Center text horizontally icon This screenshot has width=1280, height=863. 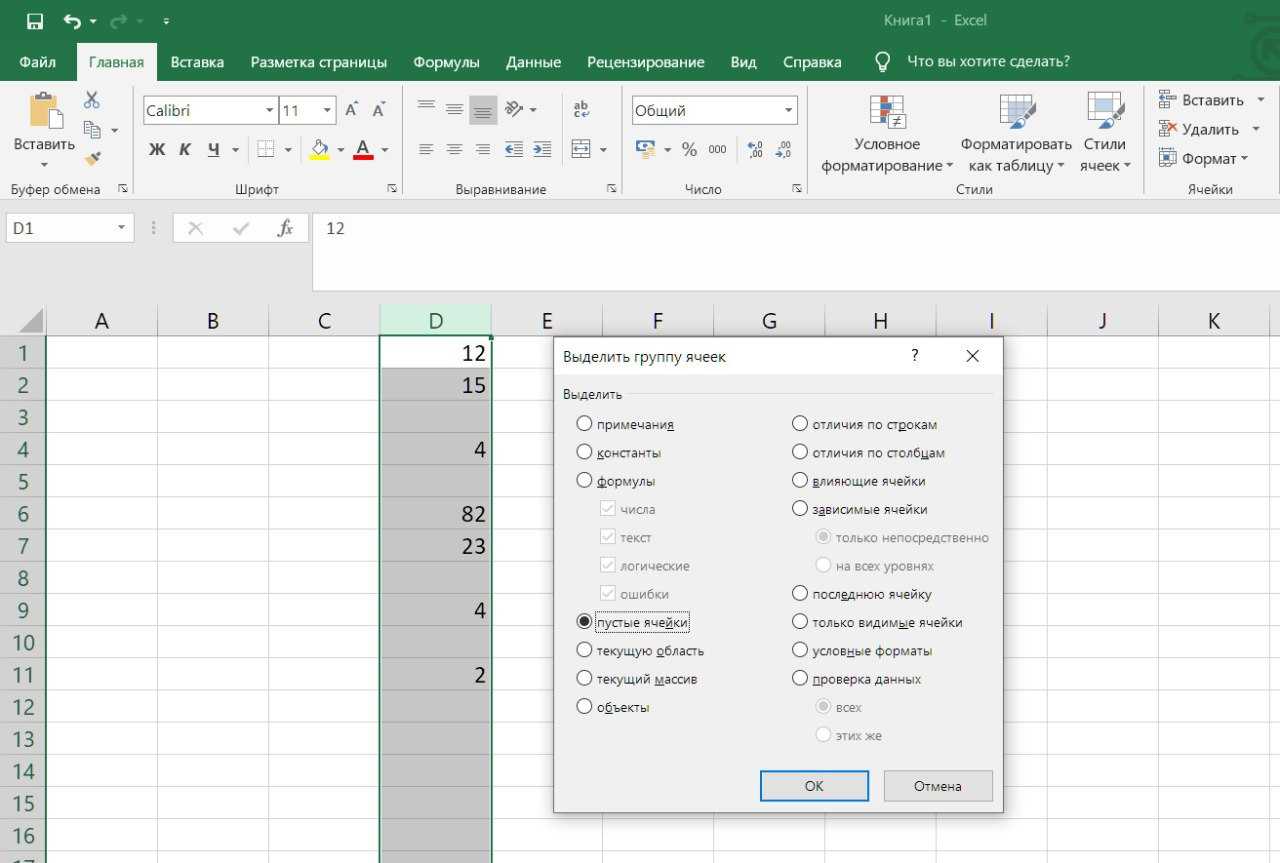[455, 150]
